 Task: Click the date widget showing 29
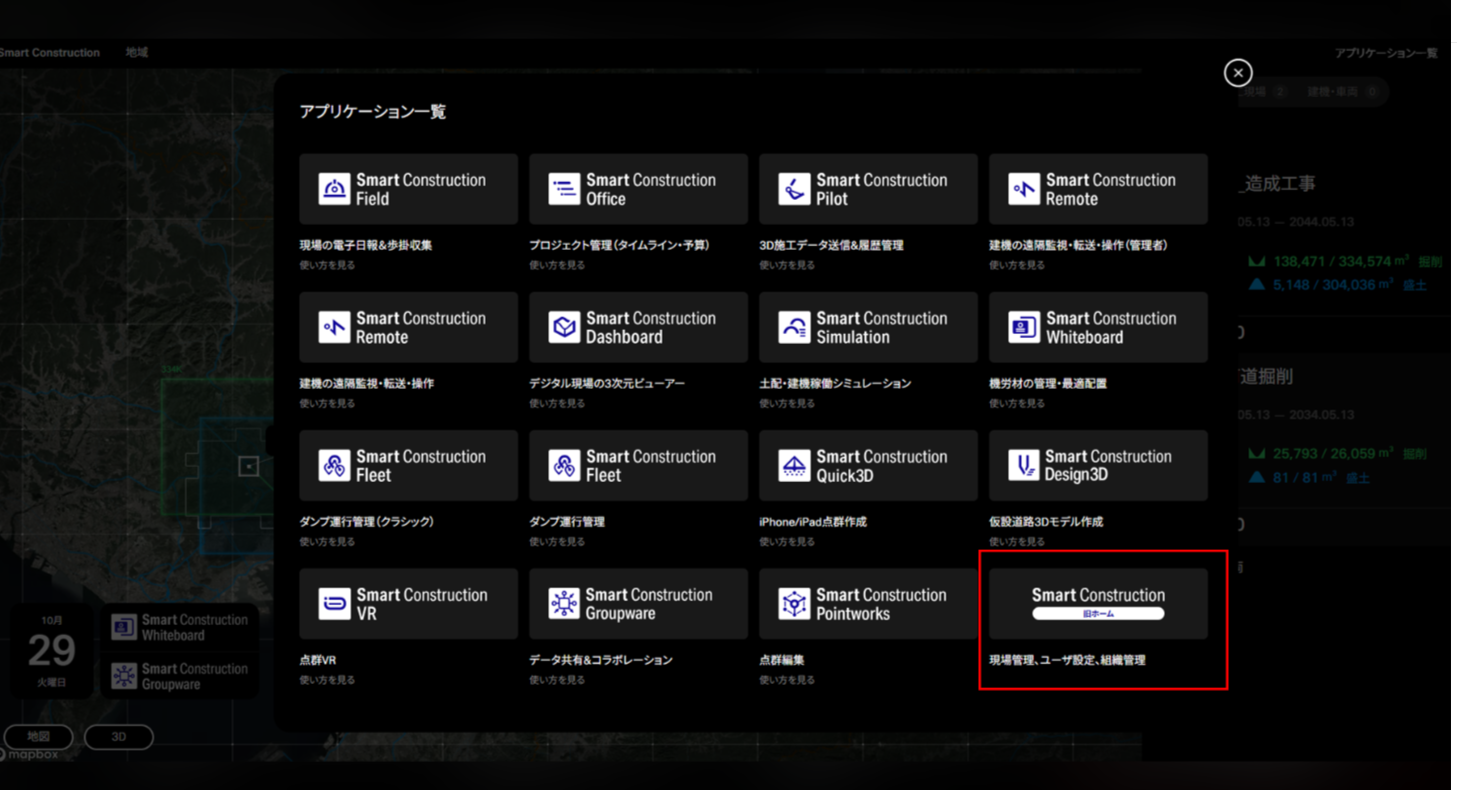click(x=51, y=651)
